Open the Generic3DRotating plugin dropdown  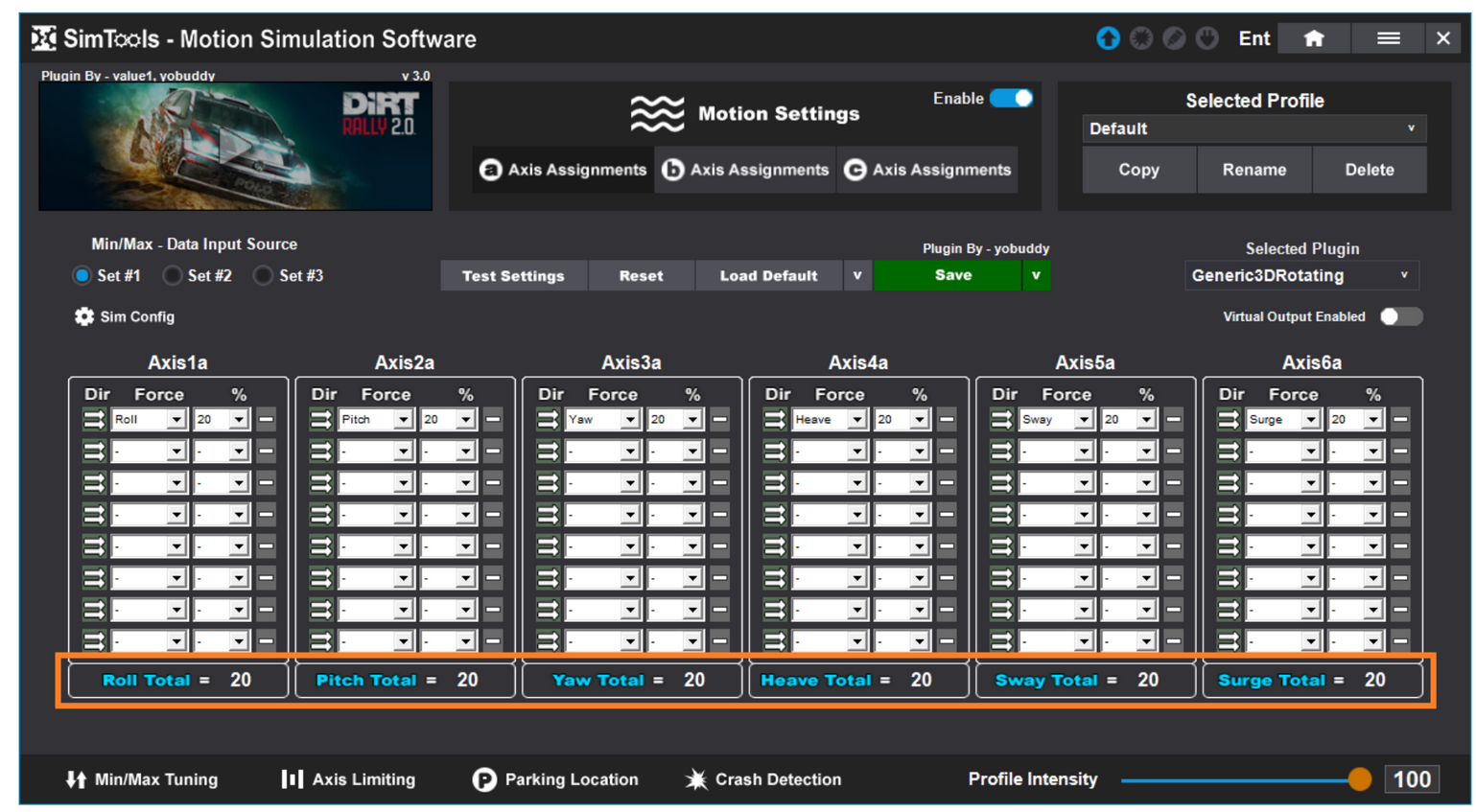[1300, 276]
